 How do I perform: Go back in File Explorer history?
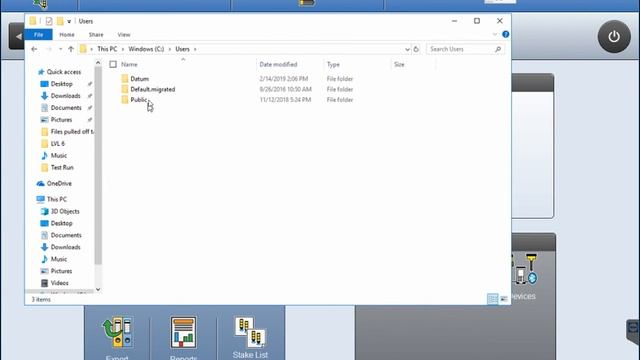[x=34, y=49]
